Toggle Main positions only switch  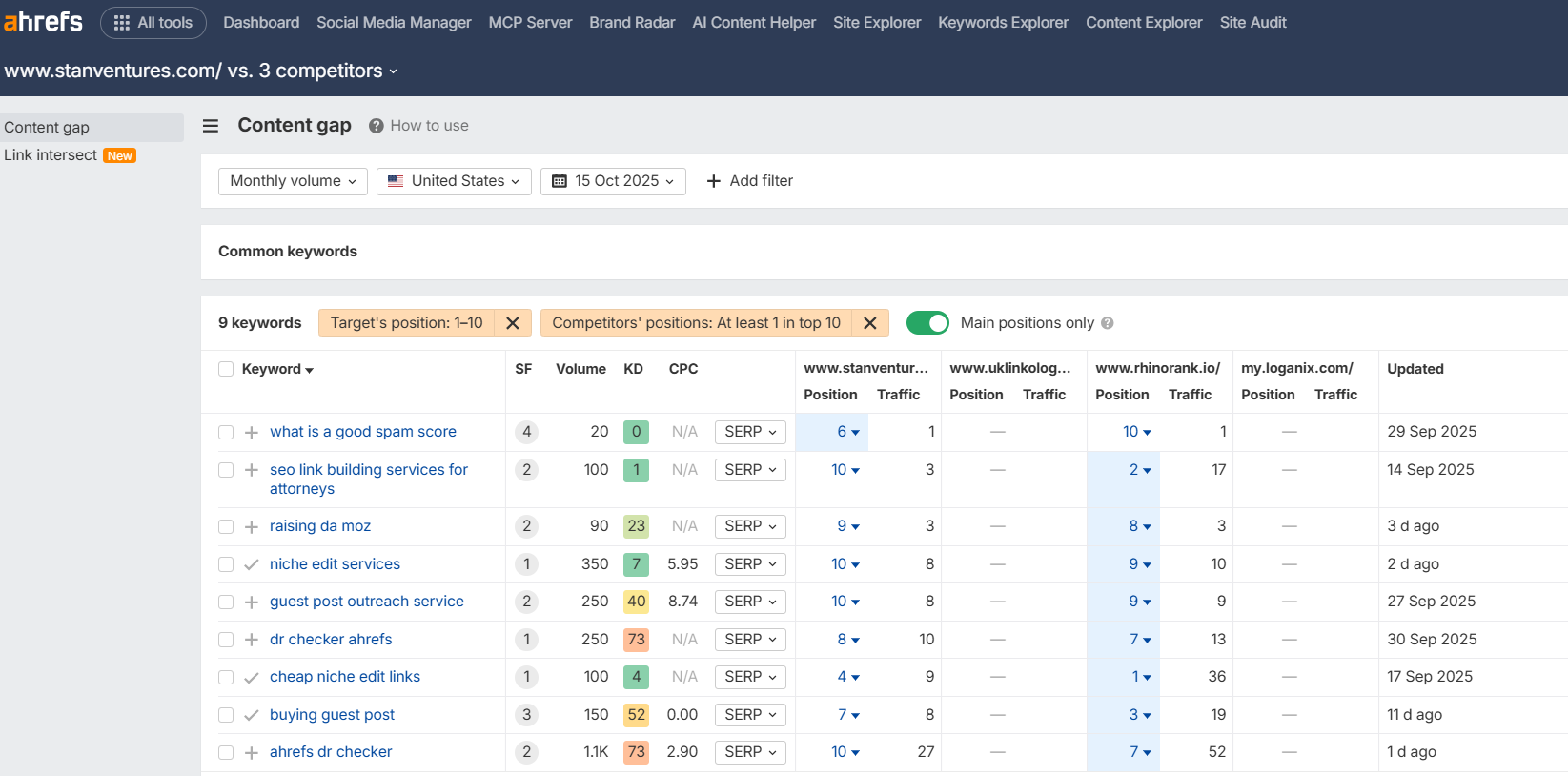pyautogui.click(x=927, y=323)
